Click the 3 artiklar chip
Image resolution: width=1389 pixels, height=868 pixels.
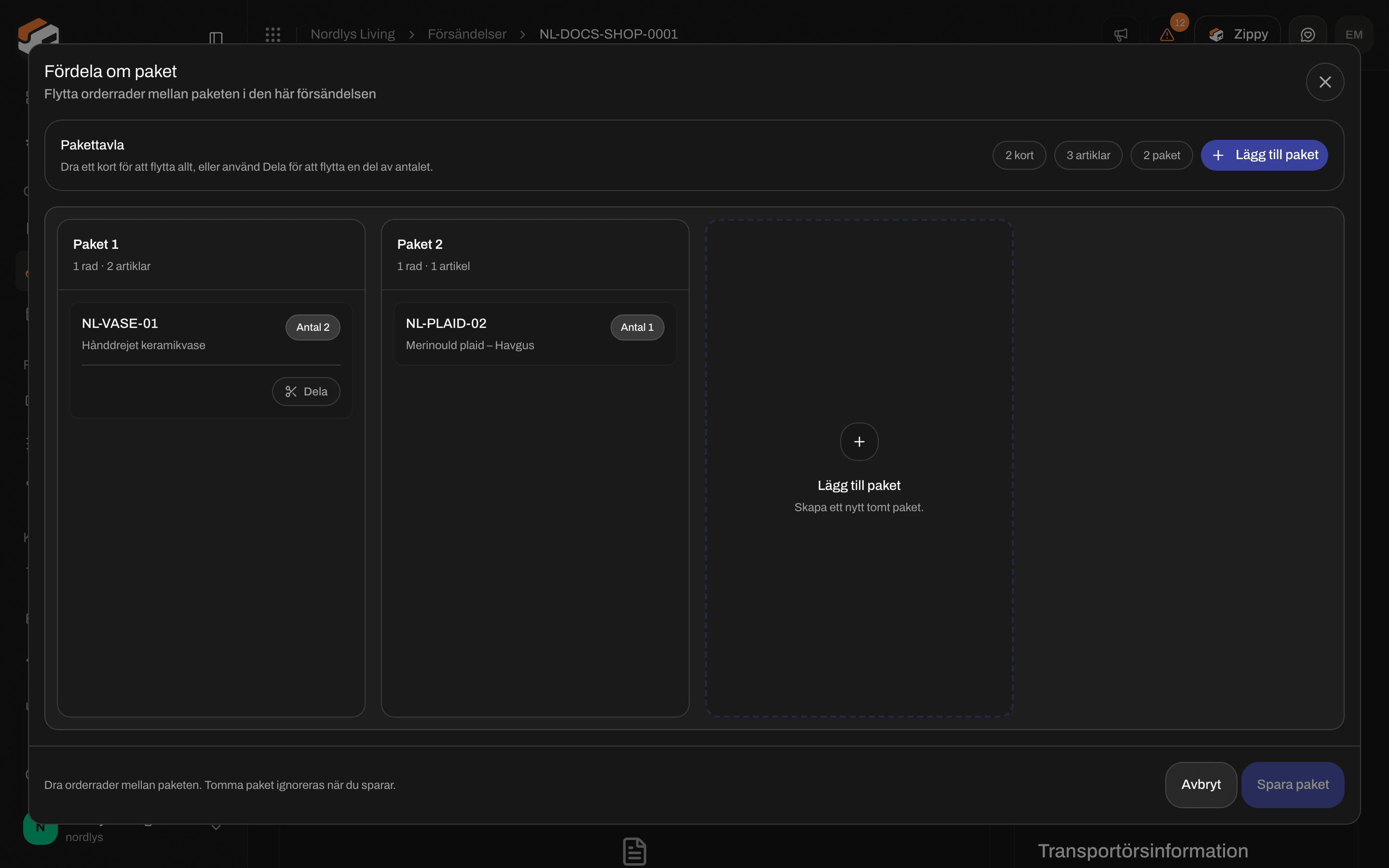coord(1088,155)
